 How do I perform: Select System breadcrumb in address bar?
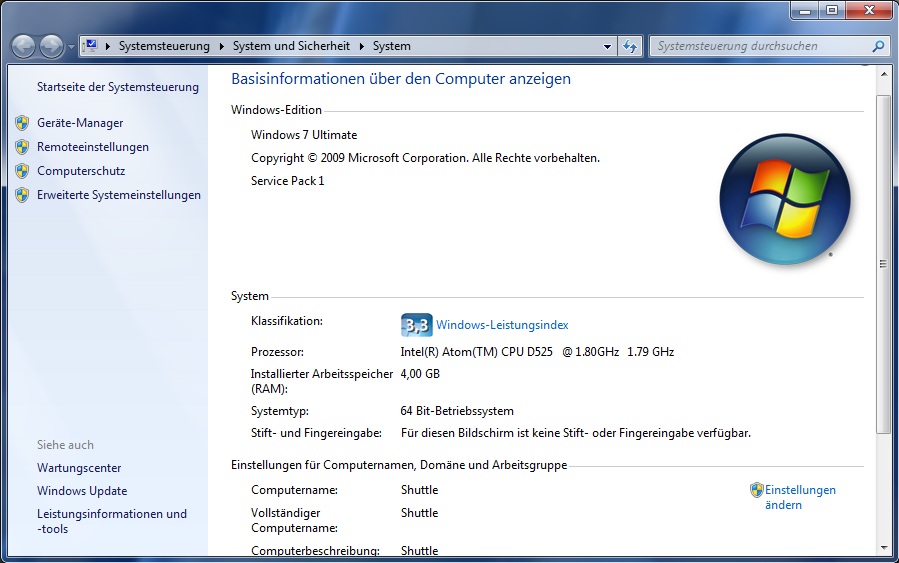pyautogui.click(x=392, y=46)
